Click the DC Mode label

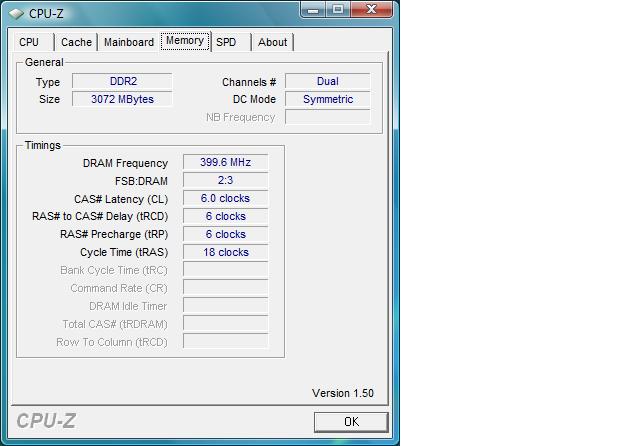tap(254, 99)
